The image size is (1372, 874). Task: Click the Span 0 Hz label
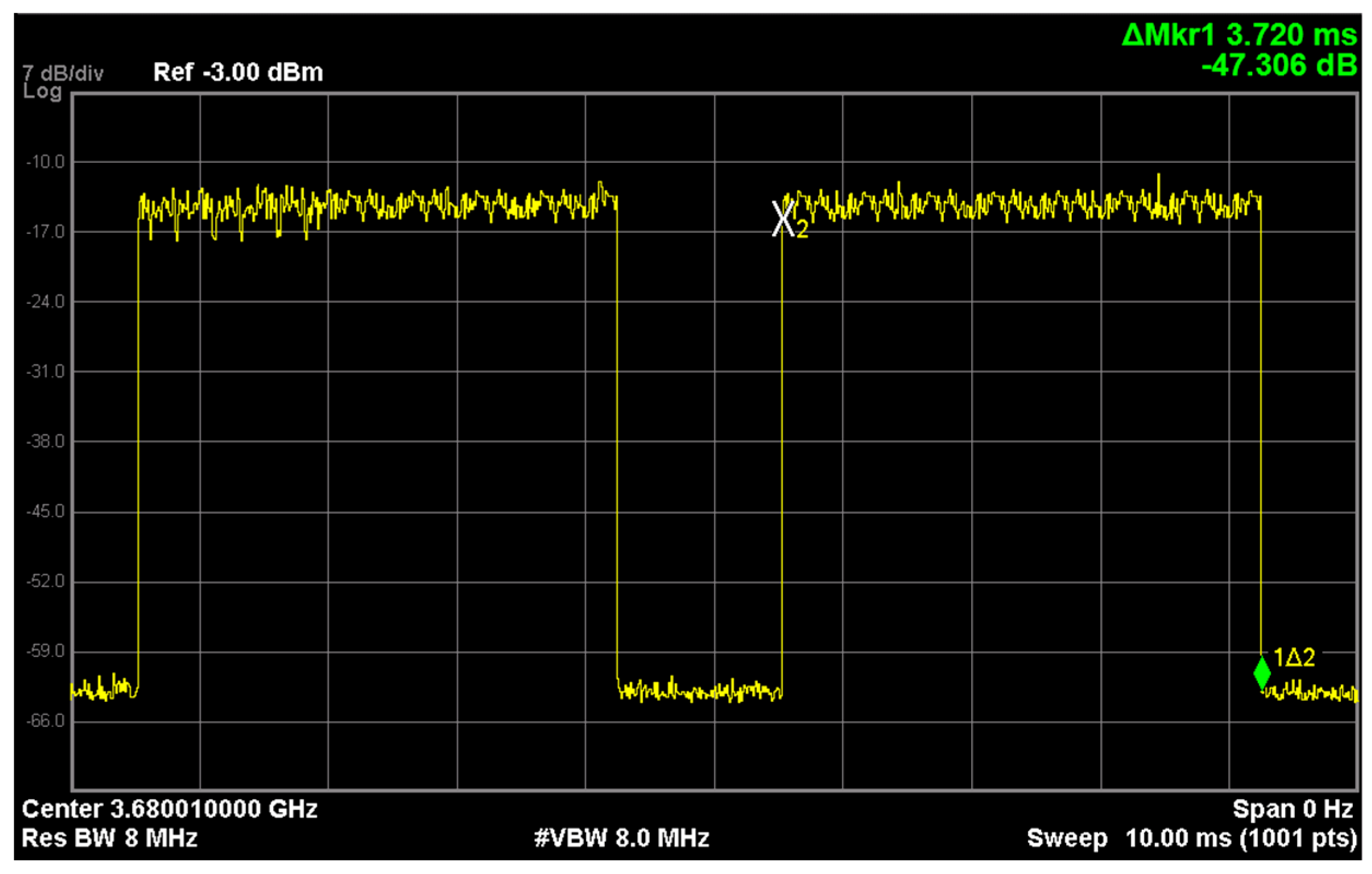tap(1292, 809)
